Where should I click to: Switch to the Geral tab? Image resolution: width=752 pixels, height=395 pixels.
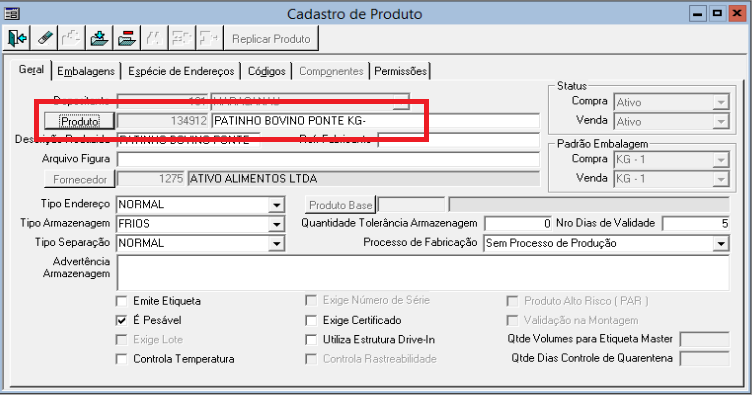[31, 70]
